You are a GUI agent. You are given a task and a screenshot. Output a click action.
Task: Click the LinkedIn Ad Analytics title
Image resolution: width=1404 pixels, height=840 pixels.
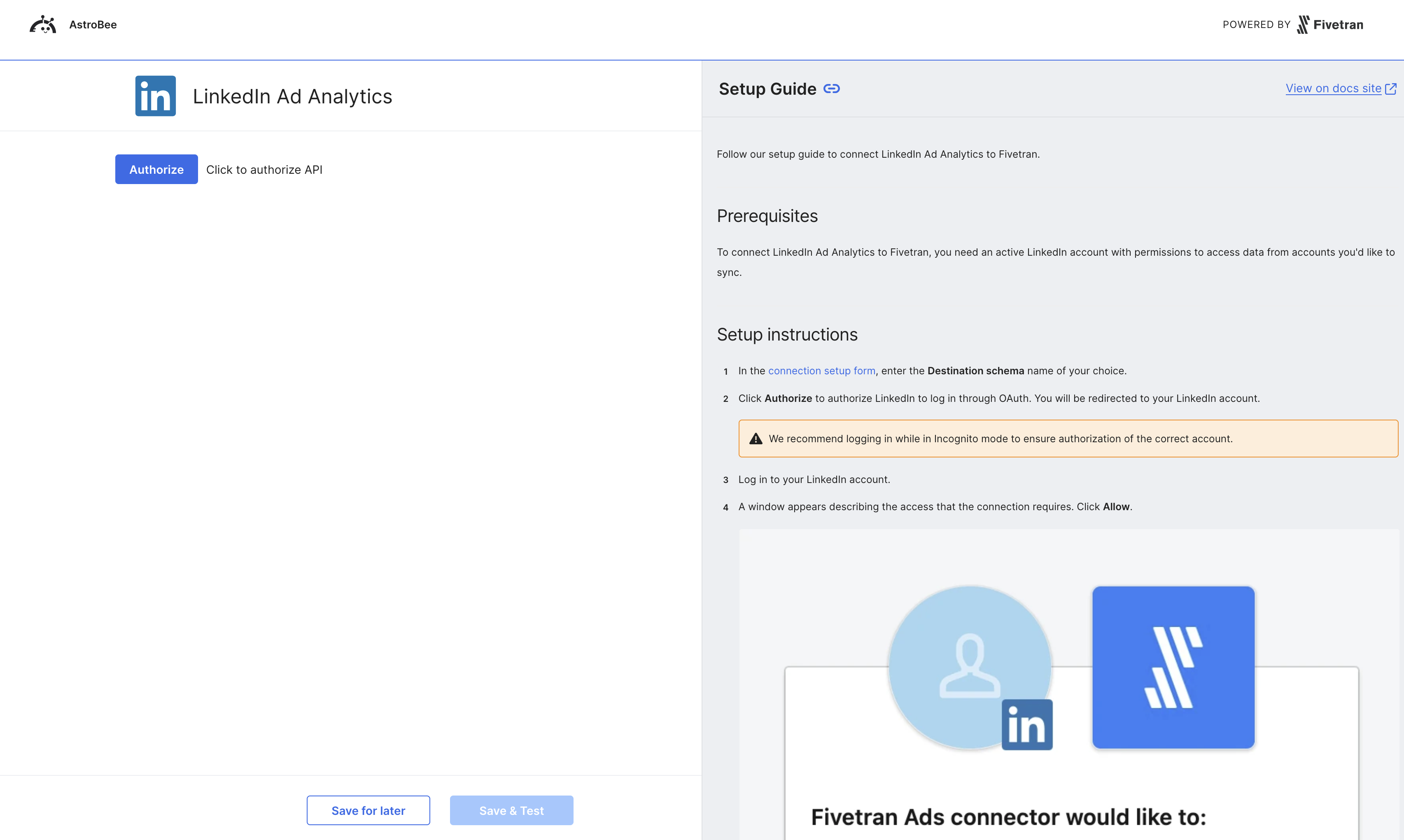pos(292,96)
